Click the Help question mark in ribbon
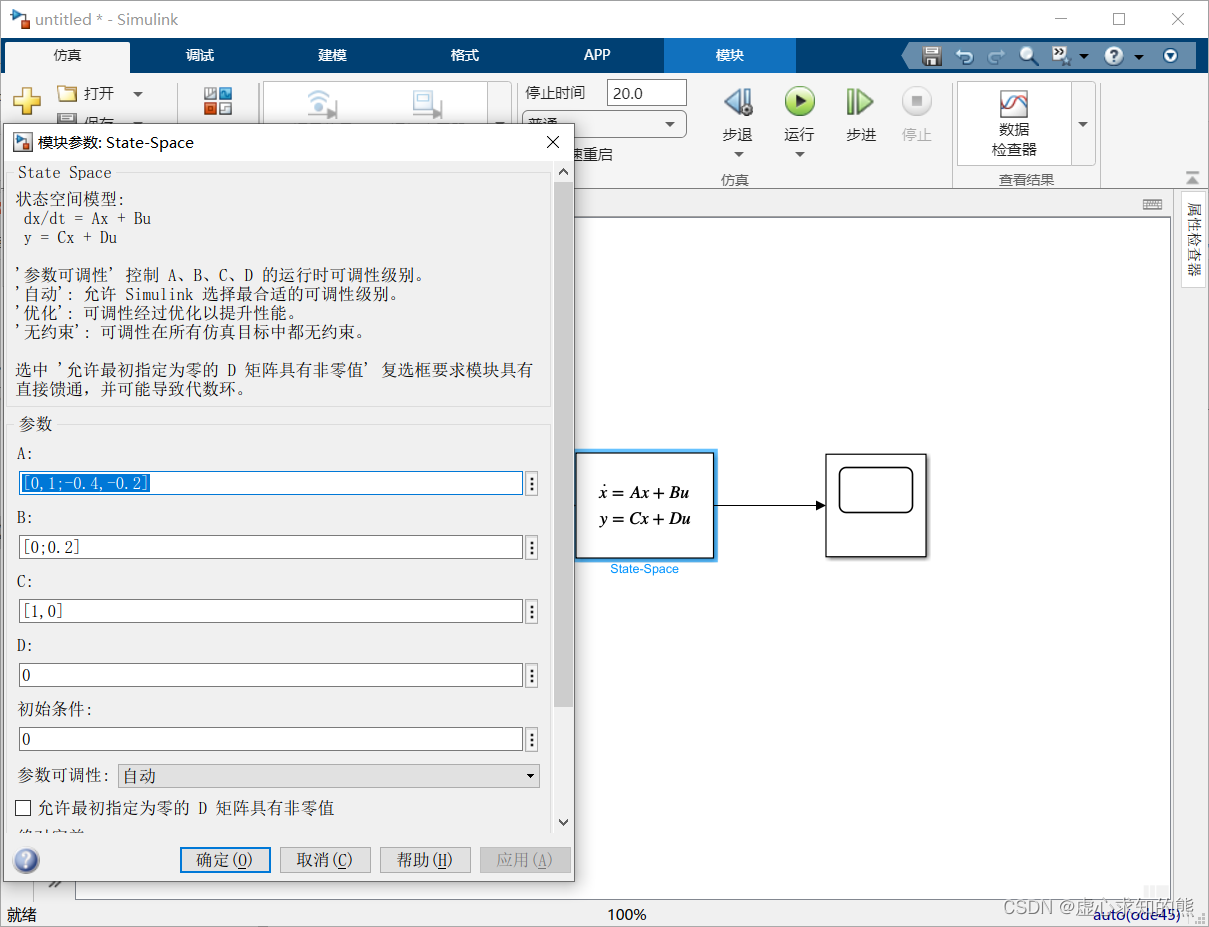The width and height of the screenshot is (1209, 927). click(x=1114, y=56)
